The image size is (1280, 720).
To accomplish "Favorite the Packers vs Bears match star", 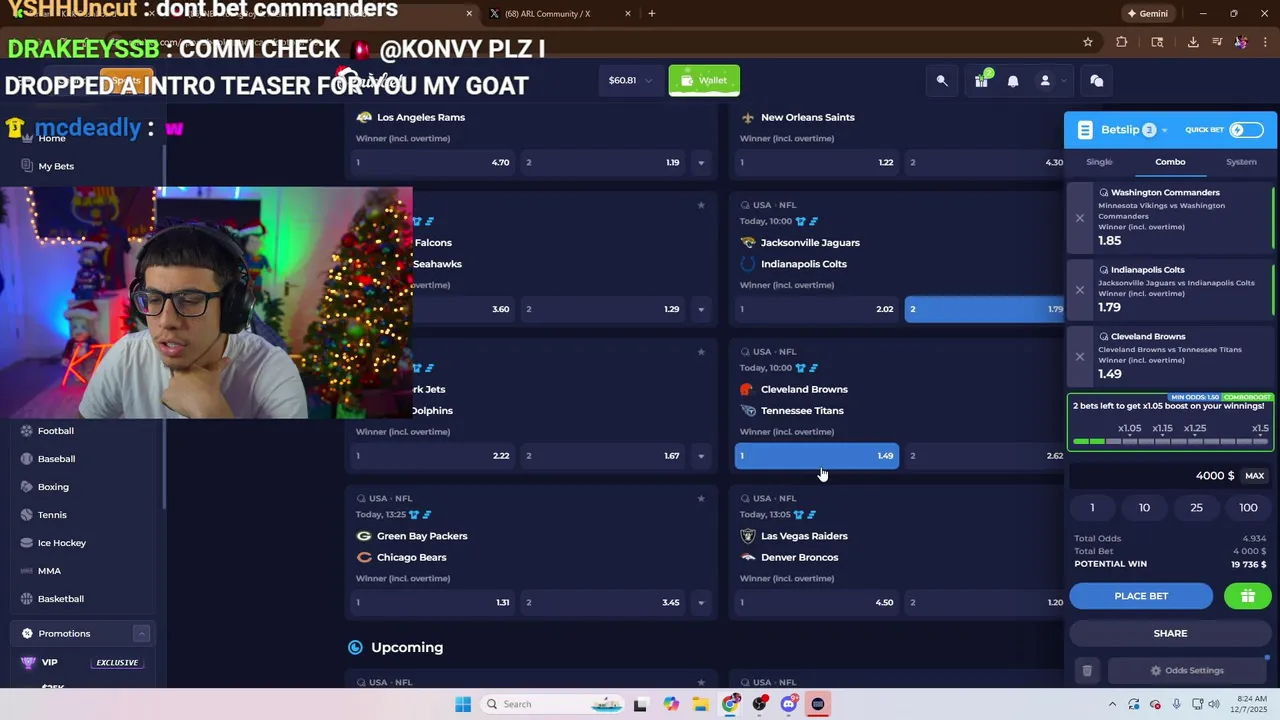I will coord(701,498).
